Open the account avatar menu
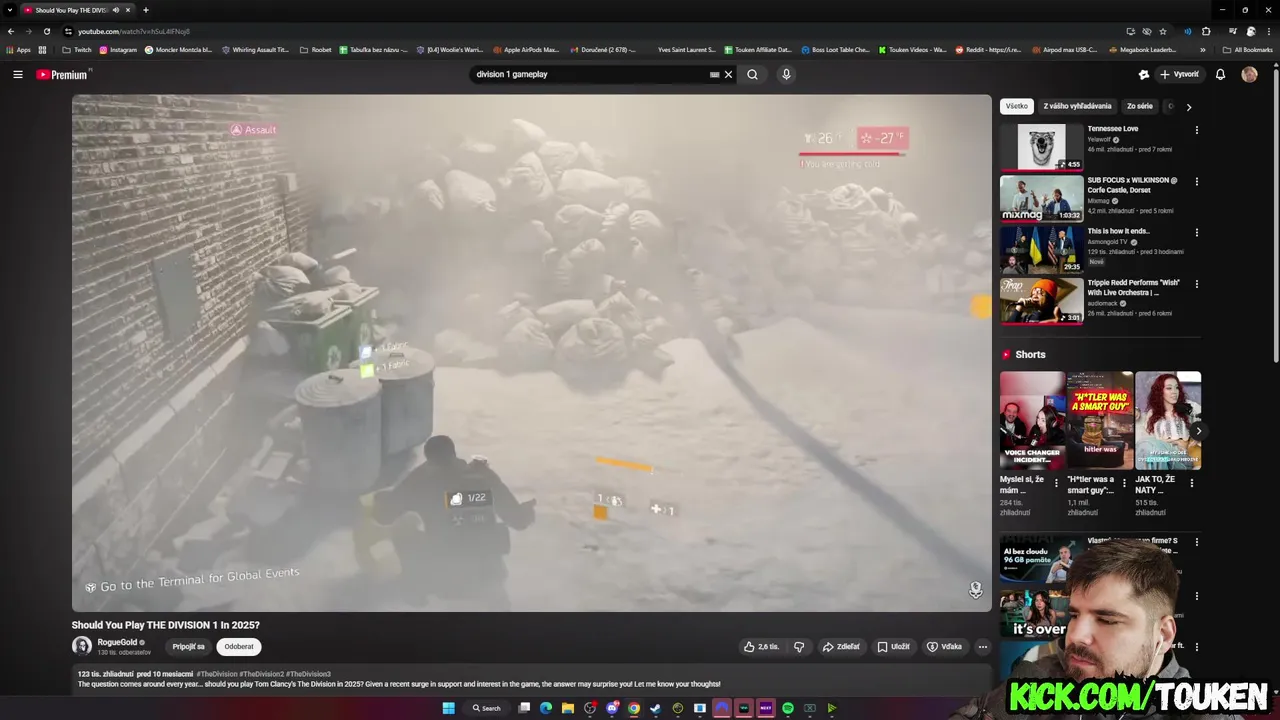Image resolution: width=1280 pixels, height=720 pixels. tap(1249, 74)
